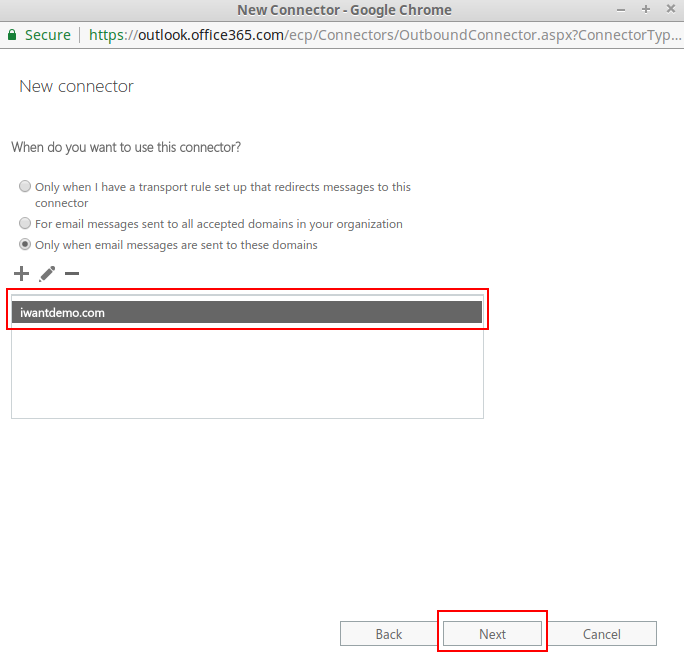This screenshot has width=684, height=662.
Task: Maximize the New Connector Chrome window
Action: click(x=645, y=10)
